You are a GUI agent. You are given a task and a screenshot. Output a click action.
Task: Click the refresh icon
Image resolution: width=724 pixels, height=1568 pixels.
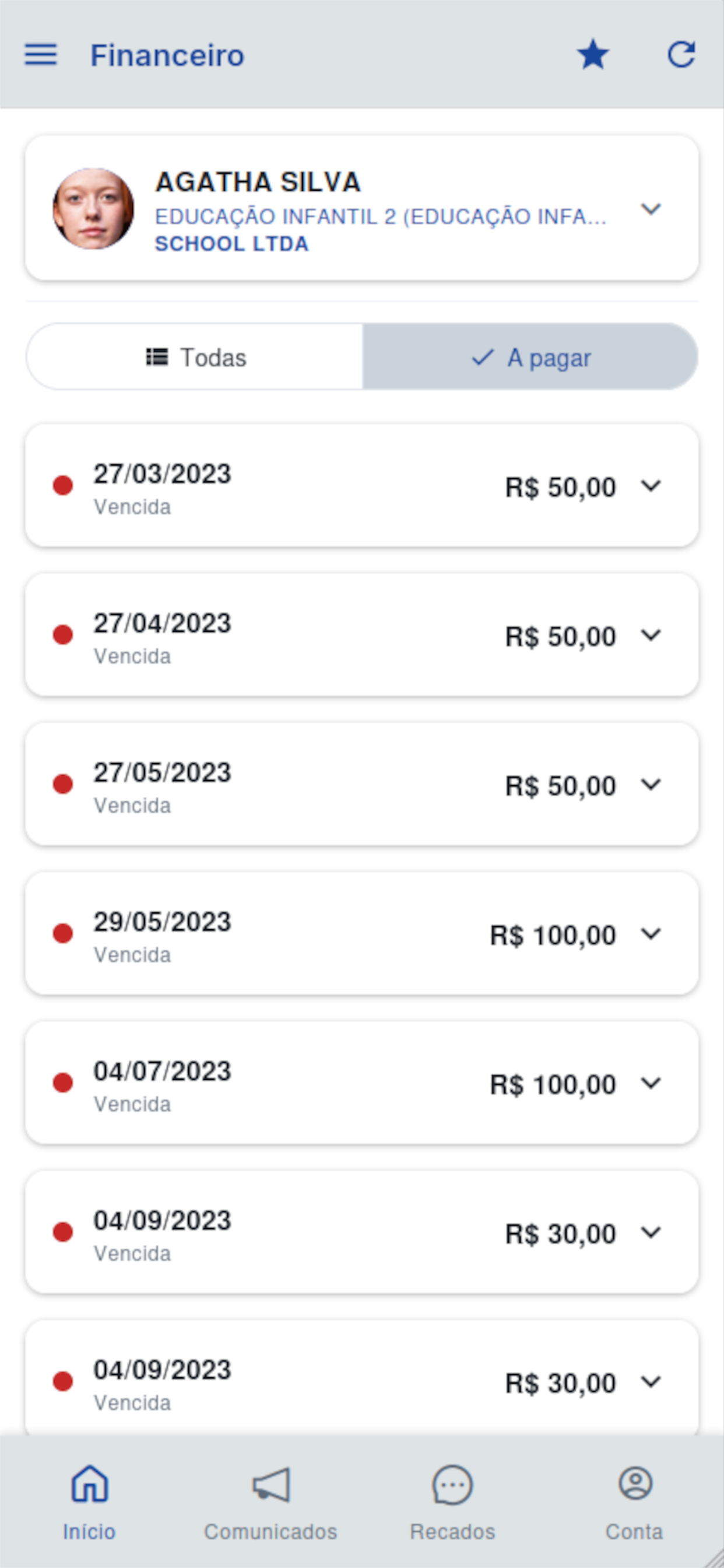click(x=681, y=55)
